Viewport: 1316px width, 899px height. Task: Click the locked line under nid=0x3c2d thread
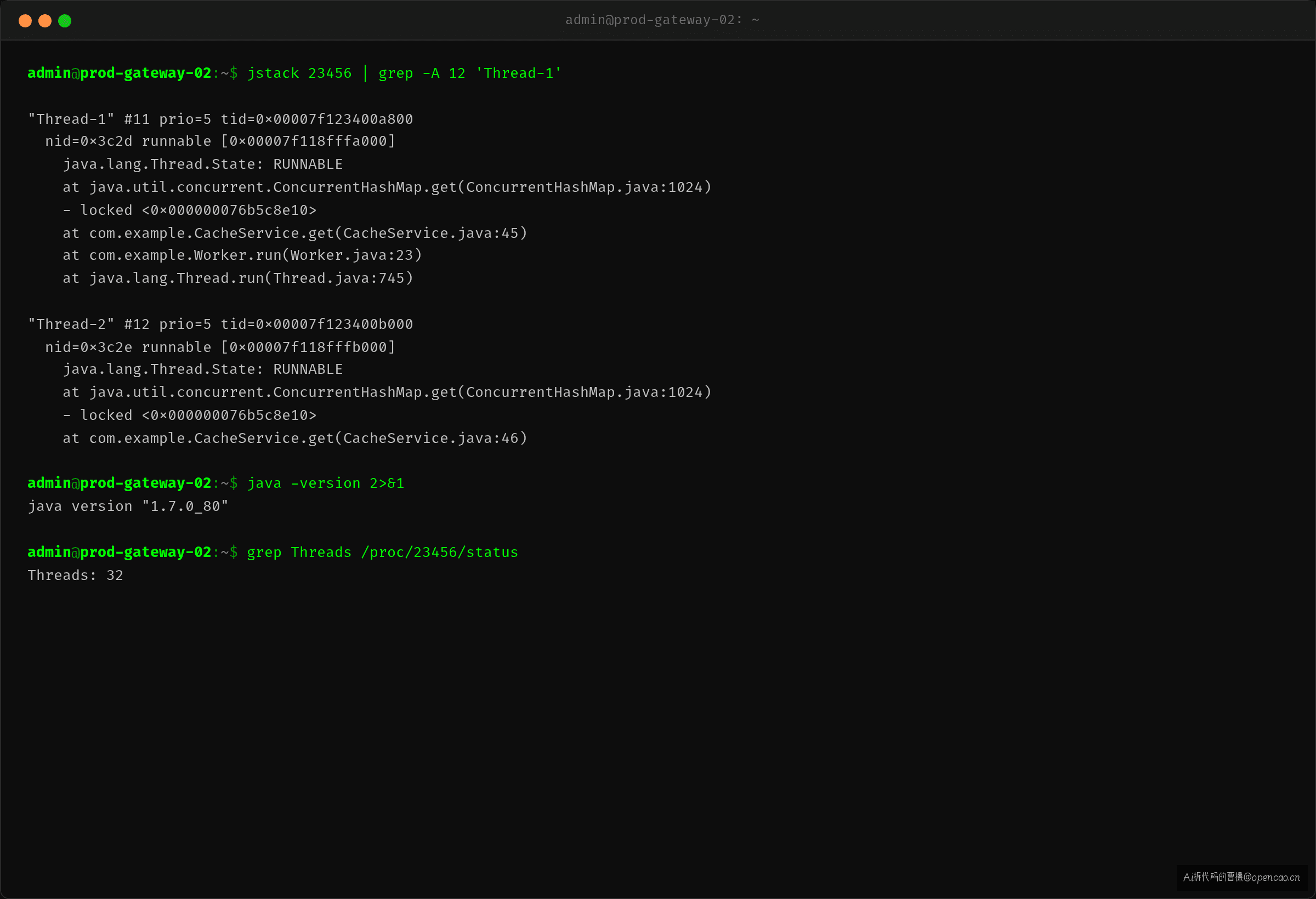pos(190,210)
